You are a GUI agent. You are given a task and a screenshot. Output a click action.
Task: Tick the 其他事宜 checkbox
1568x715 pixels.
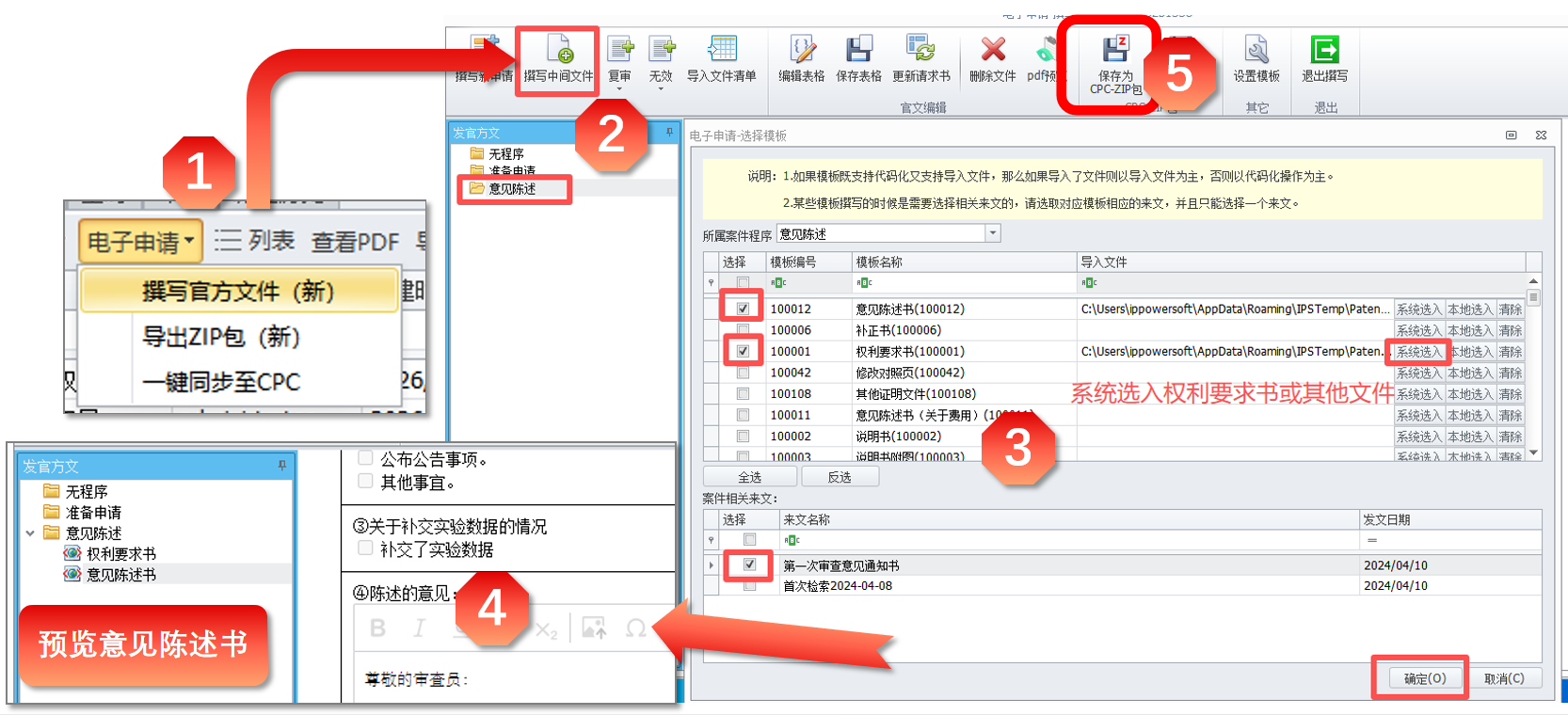click(365, 481)
